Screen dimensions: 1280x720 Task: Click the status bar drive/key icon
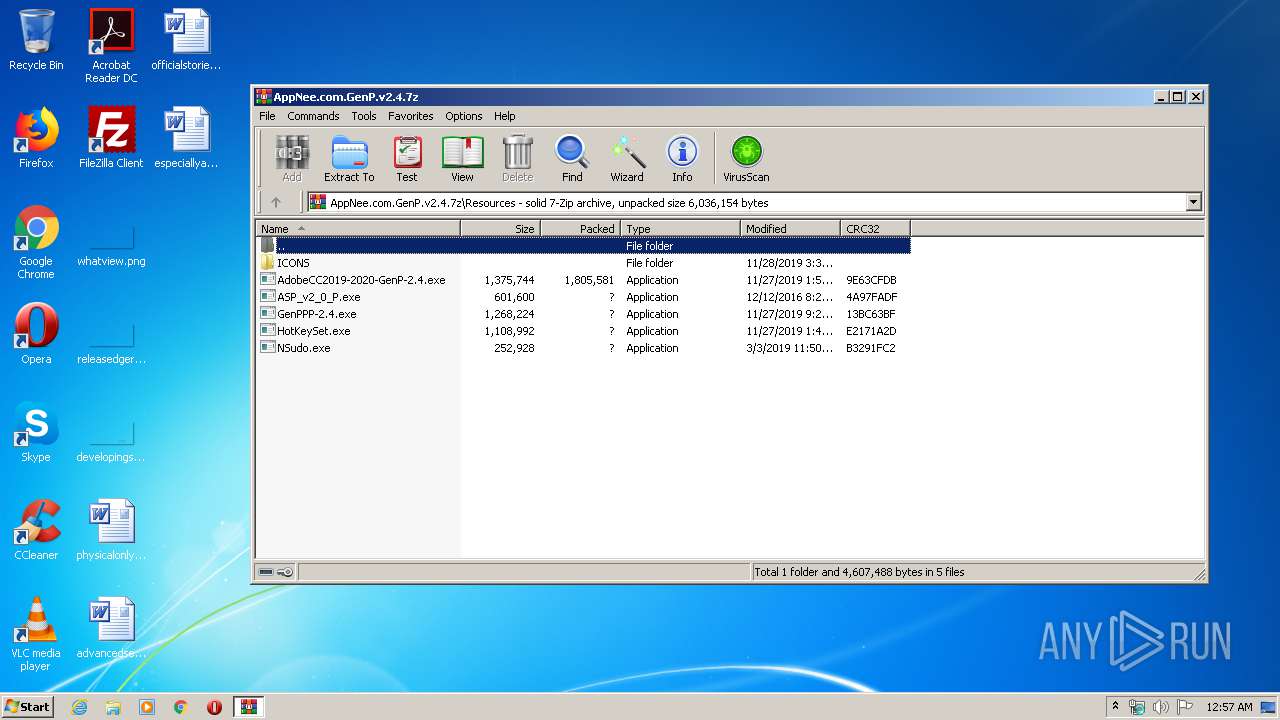(275, 572)
